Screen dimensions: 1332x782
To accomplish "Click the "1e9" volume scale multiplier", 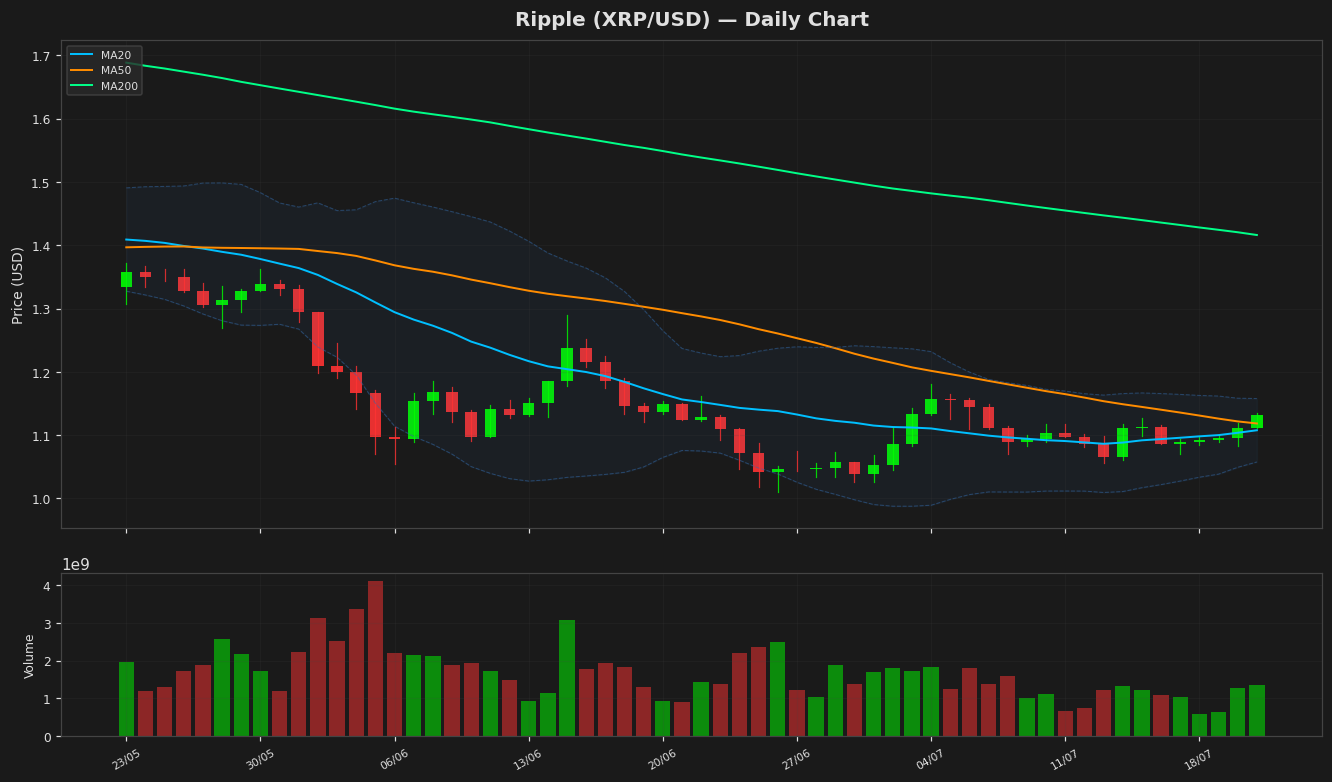I will (x=76, y=565).
